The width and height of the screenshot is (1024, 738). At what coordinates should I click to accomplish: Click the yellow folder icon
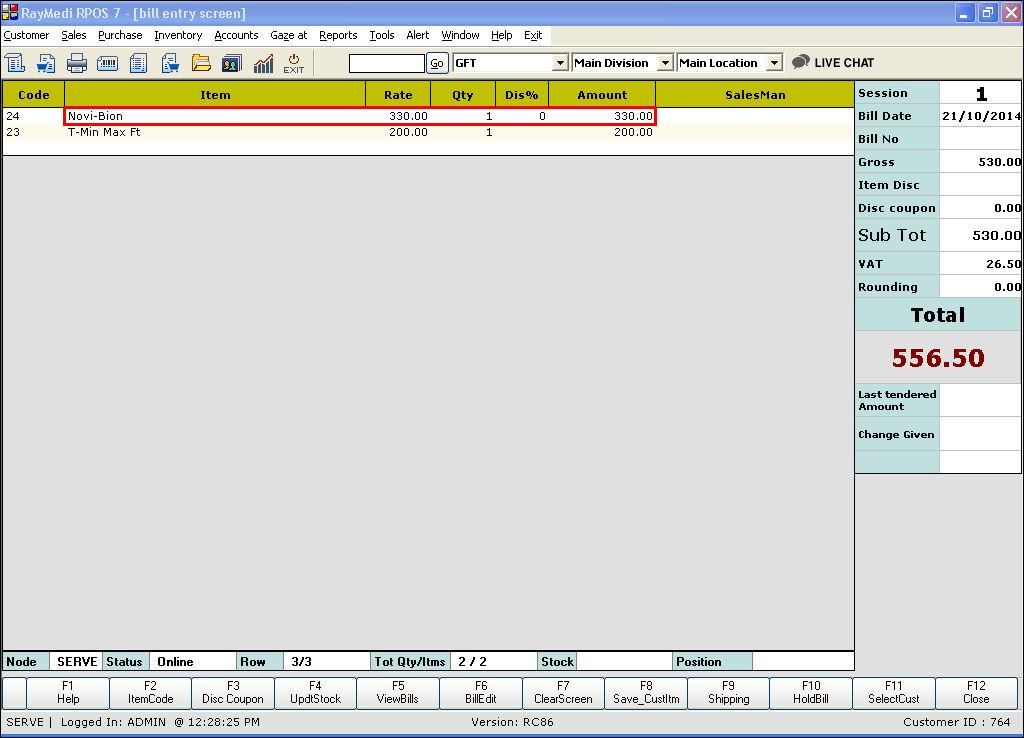[x=201, y=63]
